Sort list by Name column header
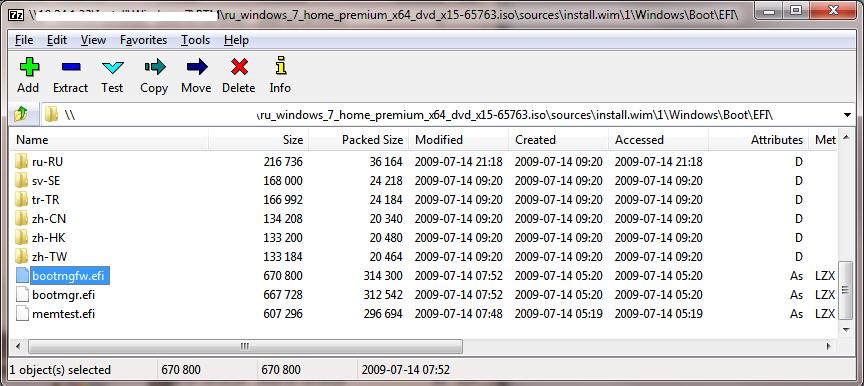This screenshot has height=386, width=864. pos(109,140)
